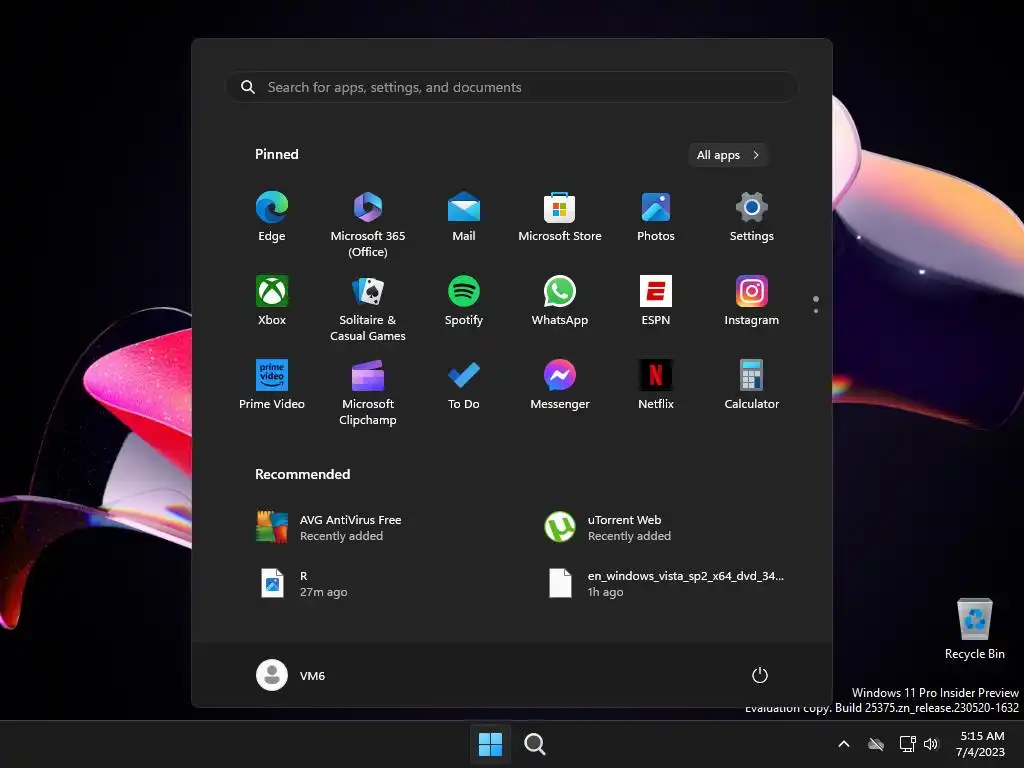Launch the Photos app
The height and width of the screenshot is (768, 1024).
[x=656, y=217]
